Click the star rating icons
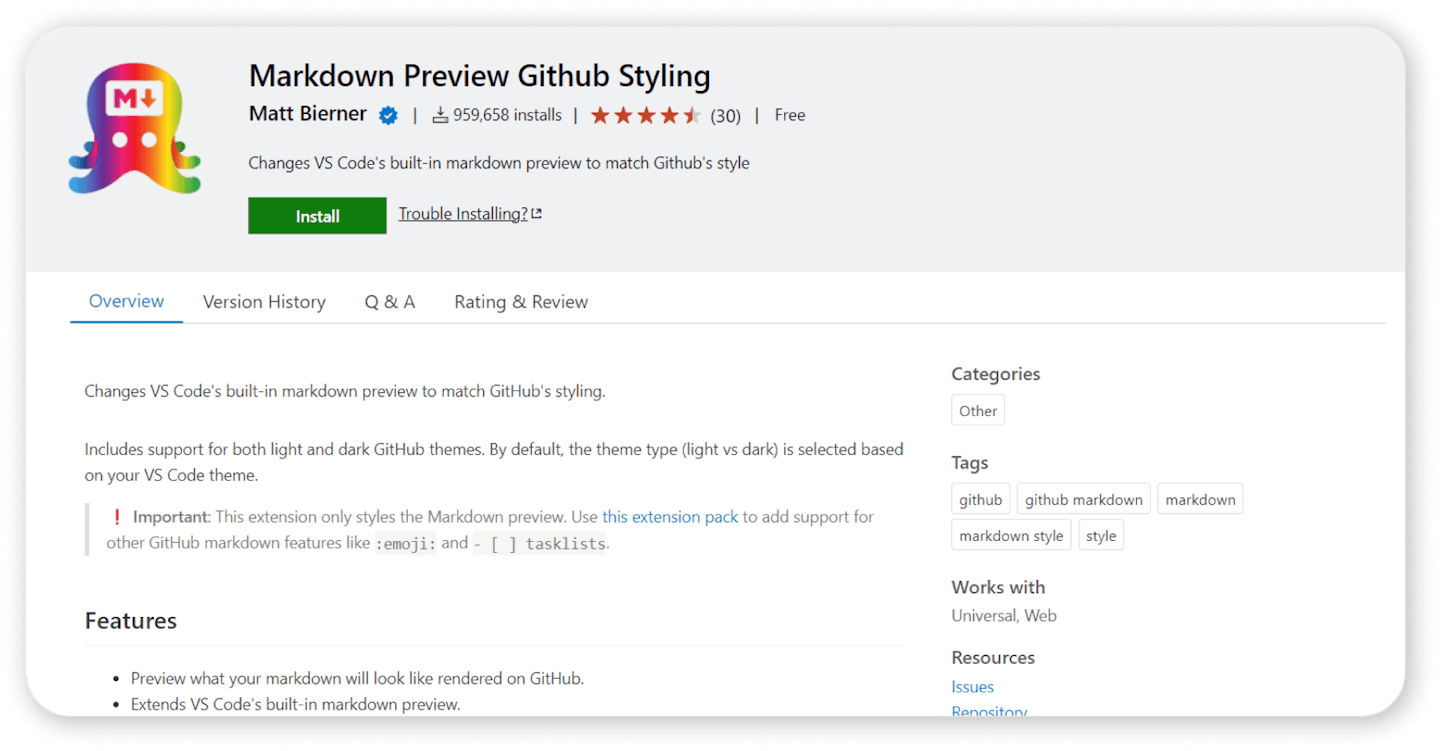1440x751 pixels. pyautogui.click(x=645, y=116)
